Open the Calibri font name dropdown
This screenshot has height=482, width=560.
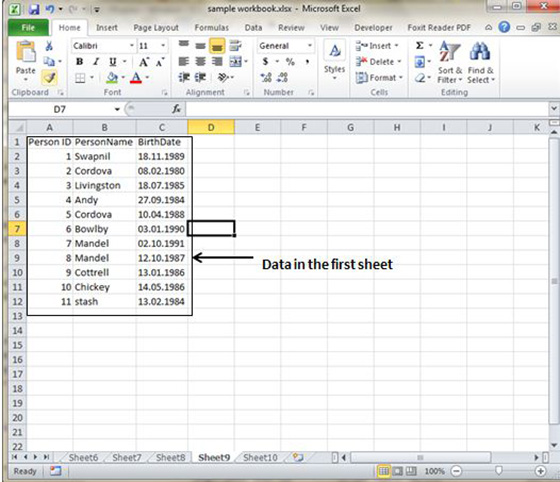pyautogui.click(x=132, y=46)
